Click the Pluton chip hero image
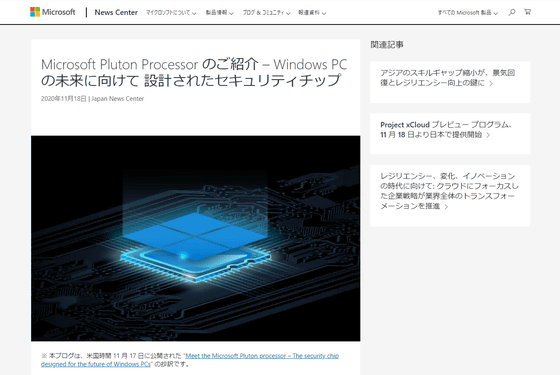 [196, 238]
